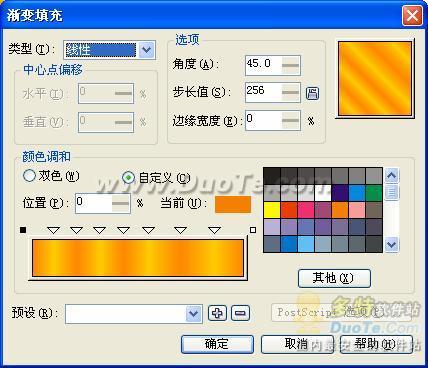Viewport: 428px width, 368px height.
Task: Pick the lavender swatch below the yellow one
Action: 272,227
